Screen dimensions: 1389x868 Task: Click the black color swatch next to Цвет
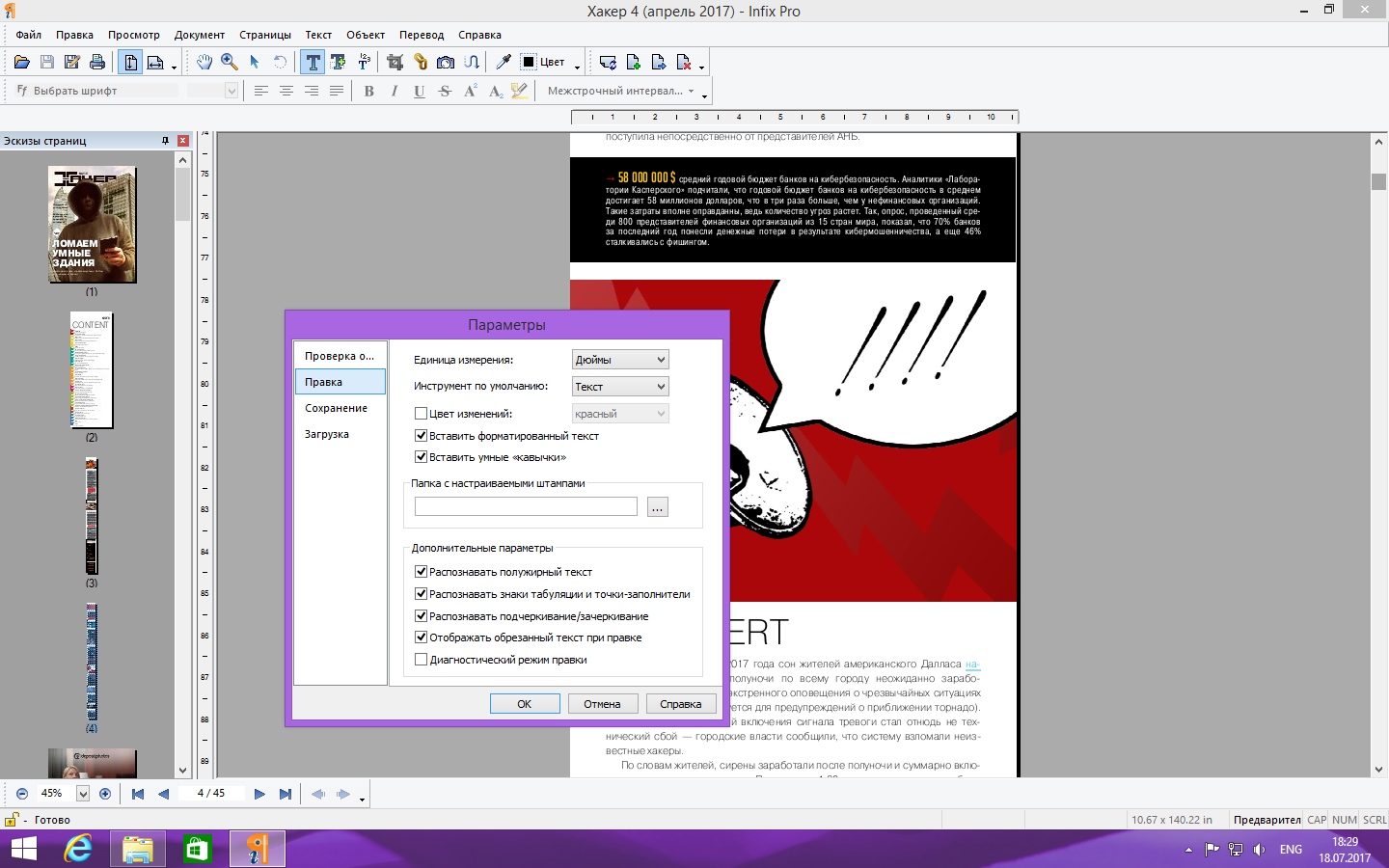529,62
